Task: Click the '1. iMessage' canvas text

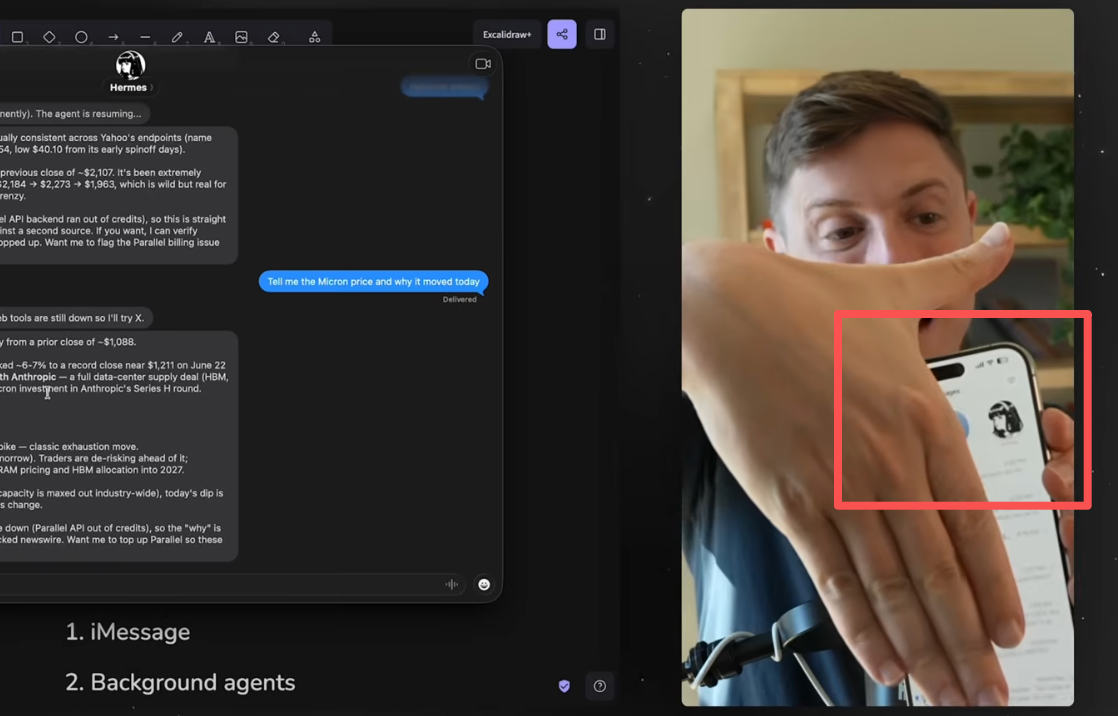Action: point(128,632)
